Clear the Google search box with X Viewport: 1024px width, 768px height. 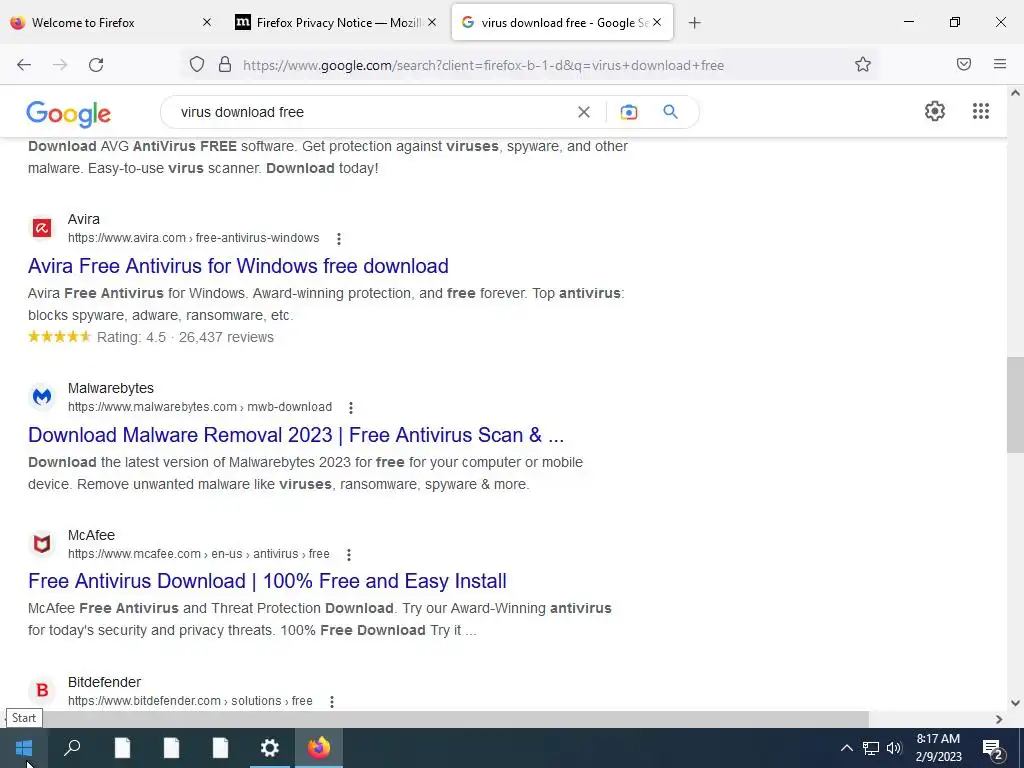[x=584, y=112]
